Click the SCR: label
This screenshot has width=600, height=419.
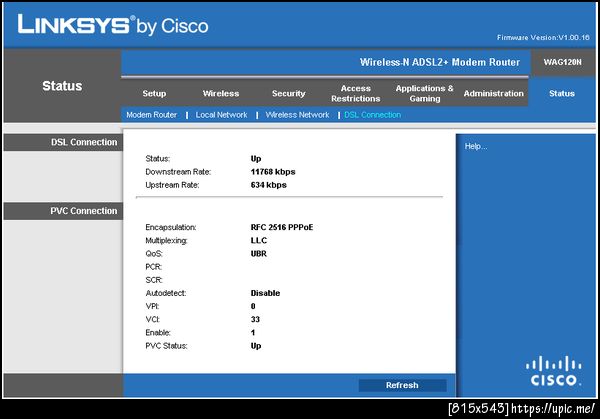[x=154, y=280]
